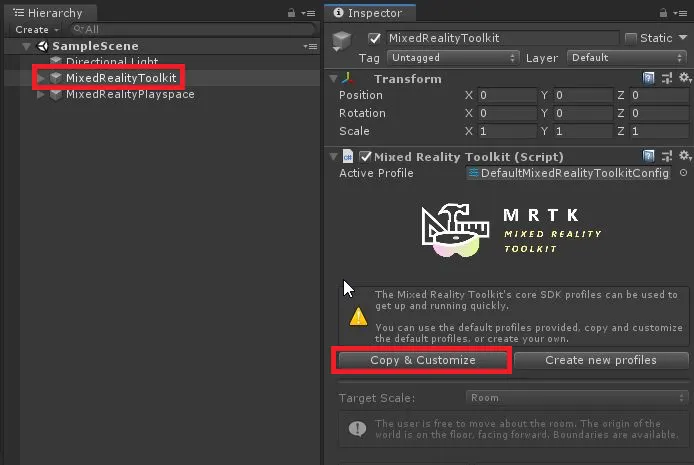Click the Active Profile object field
Viewport: 694px width, 465px height.
[569, 173]
